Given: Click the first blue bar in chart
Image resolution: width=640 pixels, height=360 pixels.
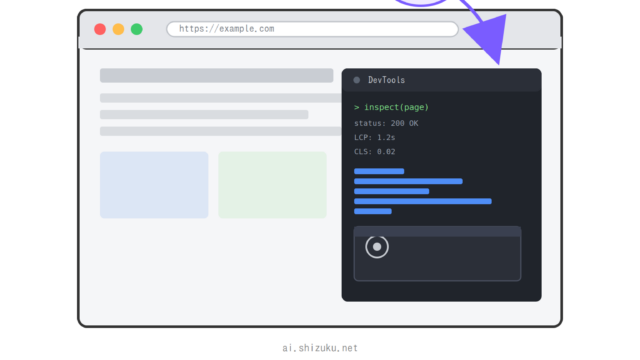Looking at the screenshot, I should point(379,171).
